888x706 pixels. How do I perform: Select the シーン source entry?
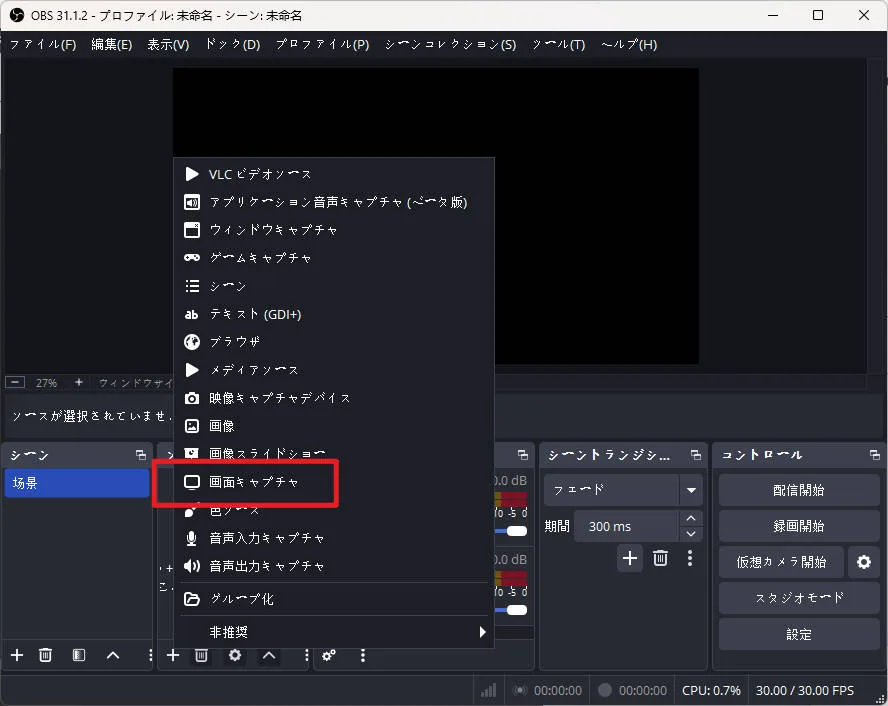(334, 286)
